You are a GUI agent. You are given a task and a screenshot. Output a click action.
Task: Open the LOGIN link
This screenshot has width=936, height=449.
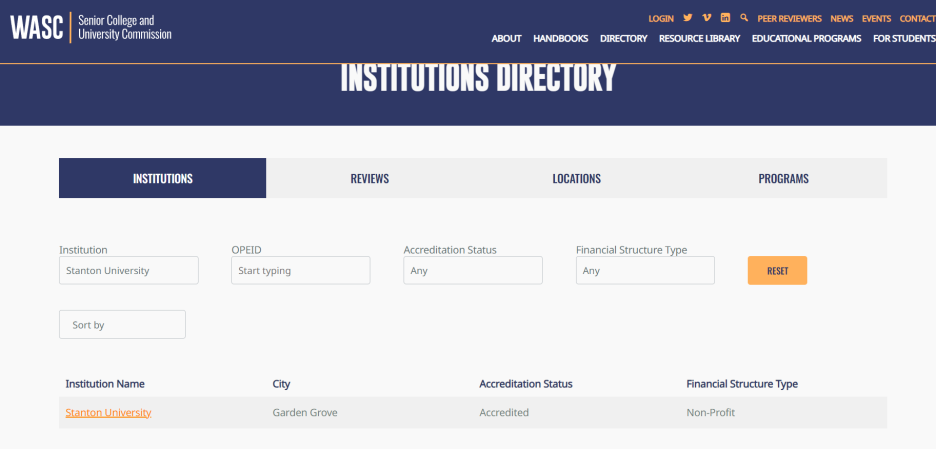coord(661,19)
